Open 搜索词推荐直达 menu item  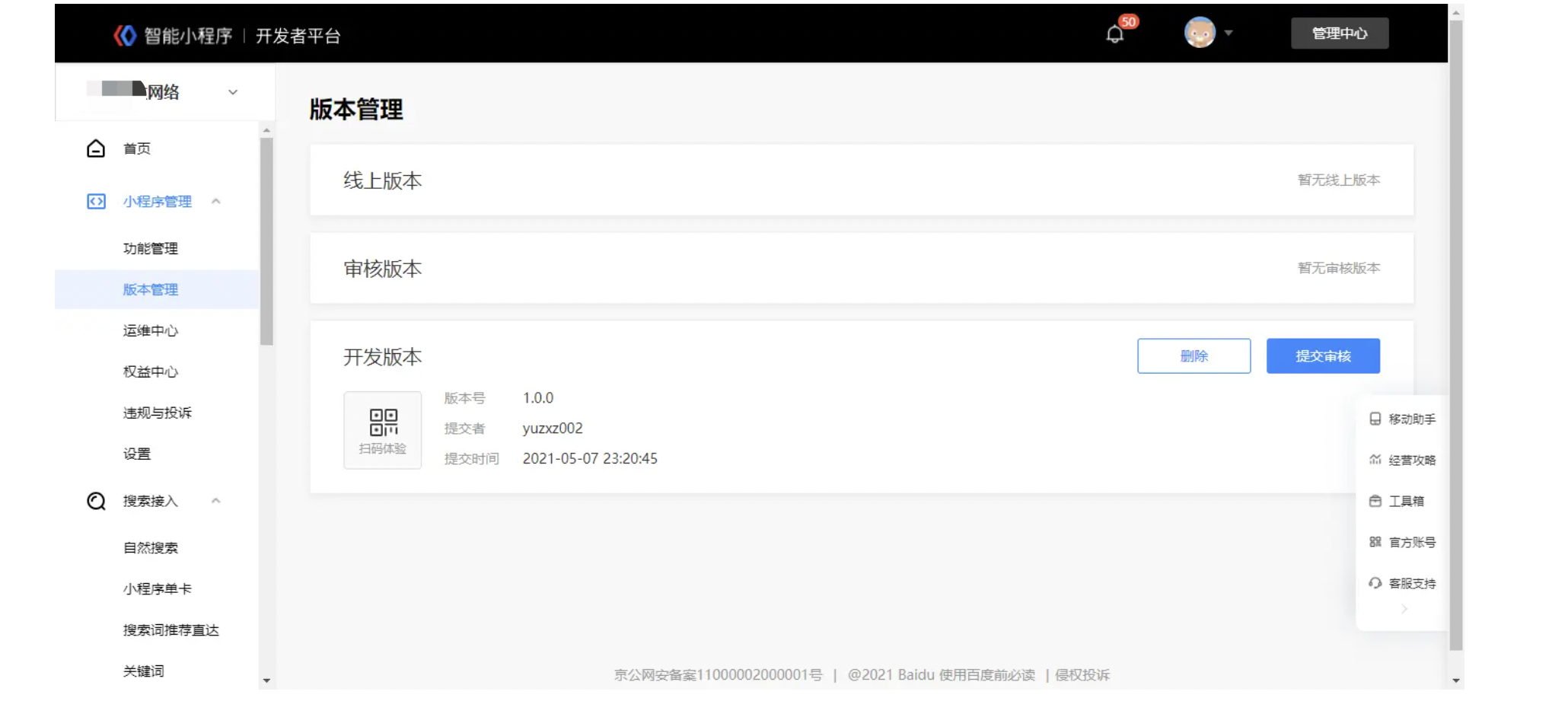(171, 630)
